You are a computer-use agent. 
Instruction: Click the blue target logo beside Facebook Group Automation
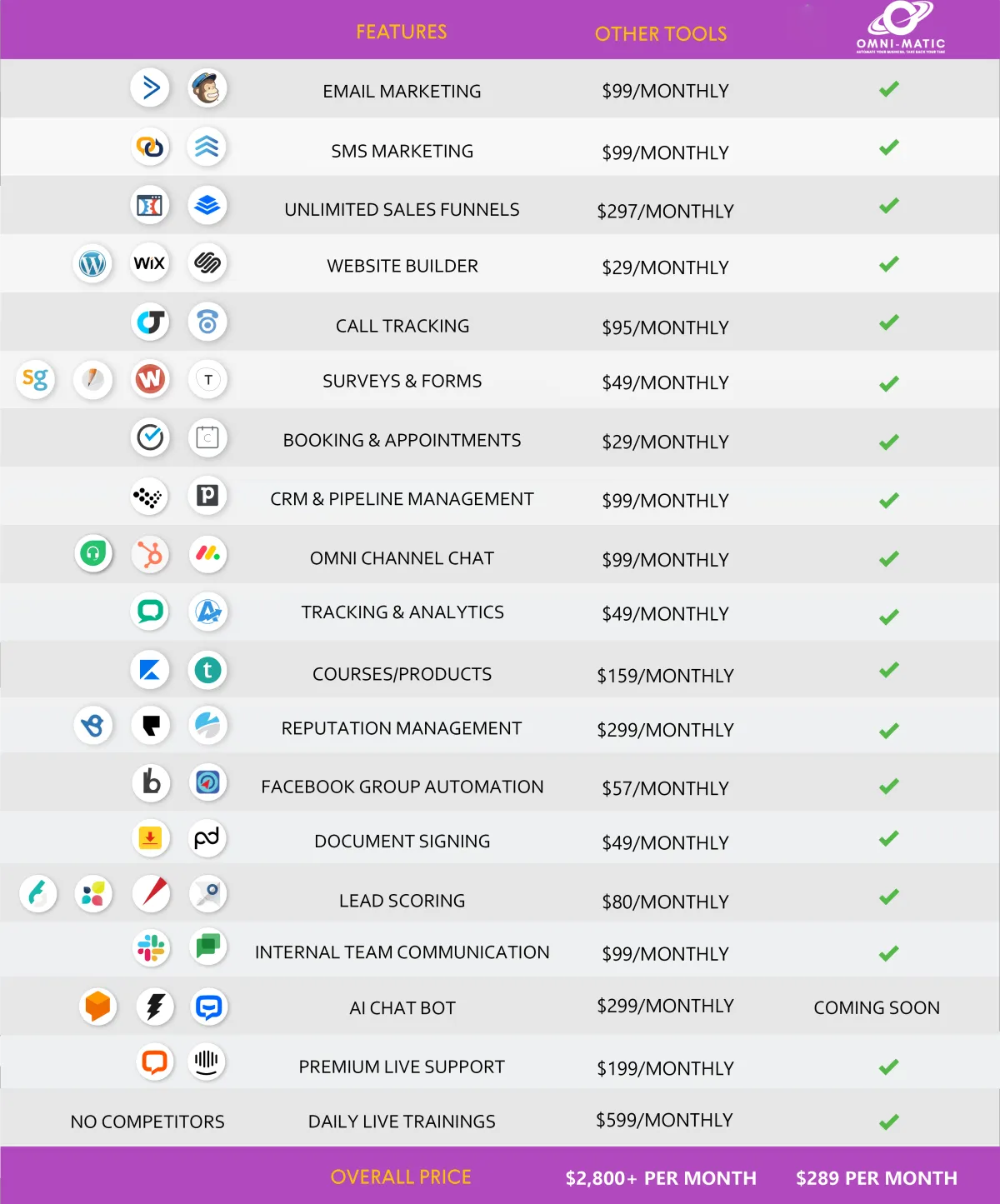[x=207, y=782]
